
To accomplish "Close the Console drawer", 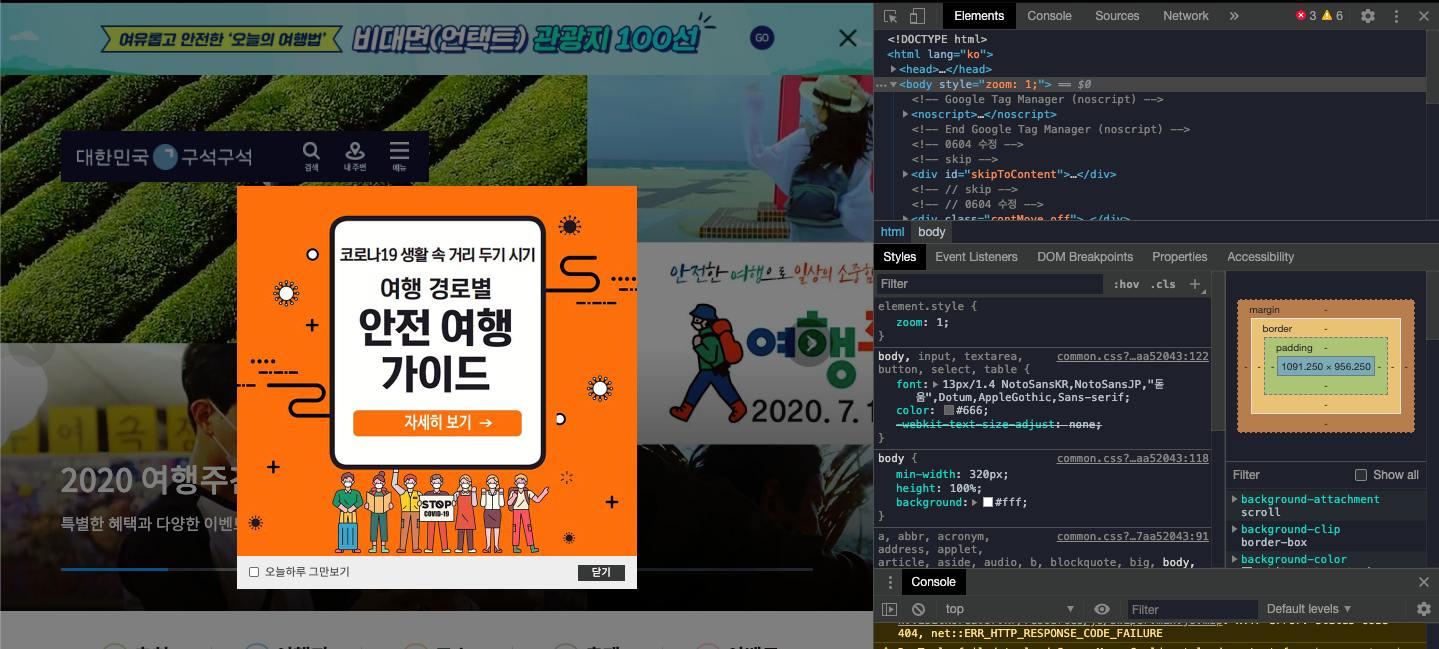I will point(1424,582).
